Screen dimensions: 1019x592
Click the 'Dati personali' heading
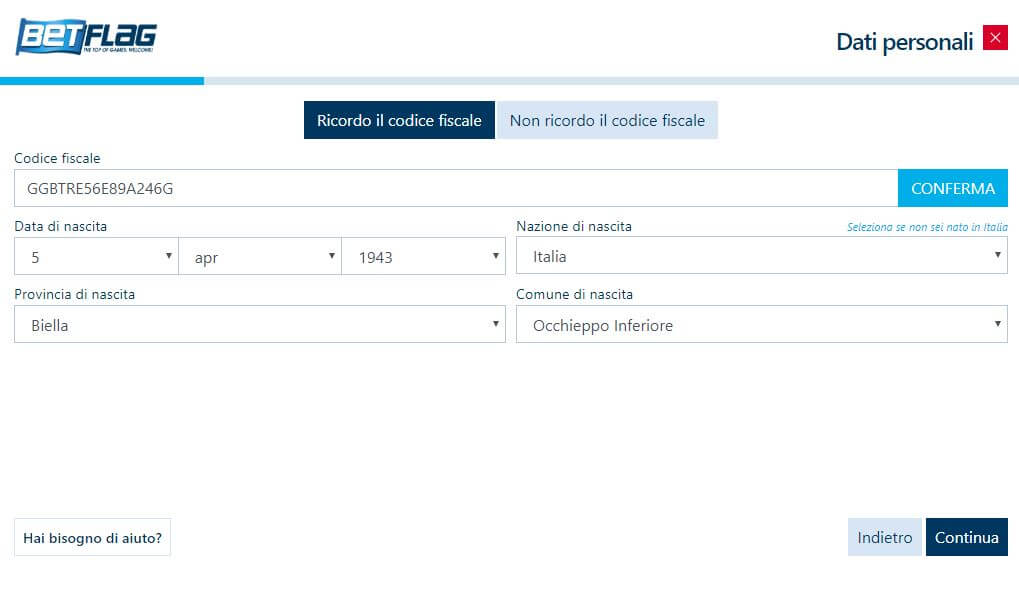(905, 42)
